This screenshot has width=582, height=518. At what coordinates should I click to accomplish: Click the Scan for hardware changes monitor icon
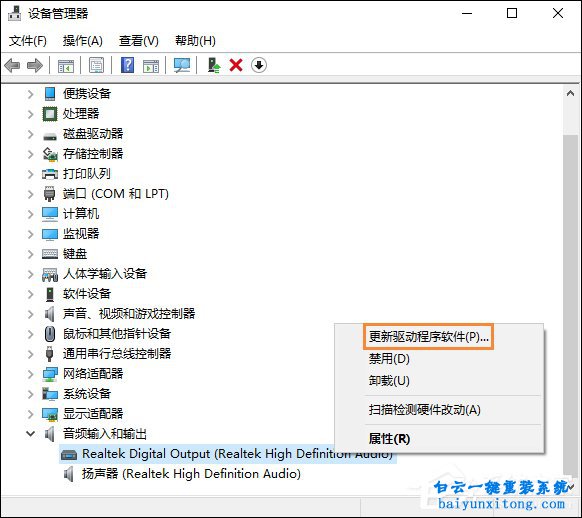click(182, 66)
